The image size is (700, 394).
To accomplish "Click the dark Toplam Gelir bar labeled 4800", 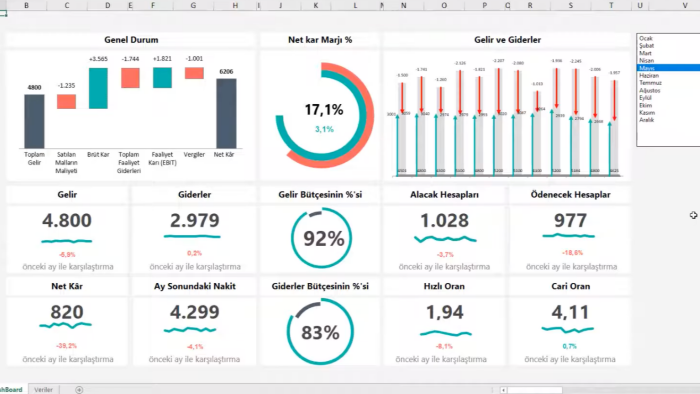I will [x=34, y=121].
